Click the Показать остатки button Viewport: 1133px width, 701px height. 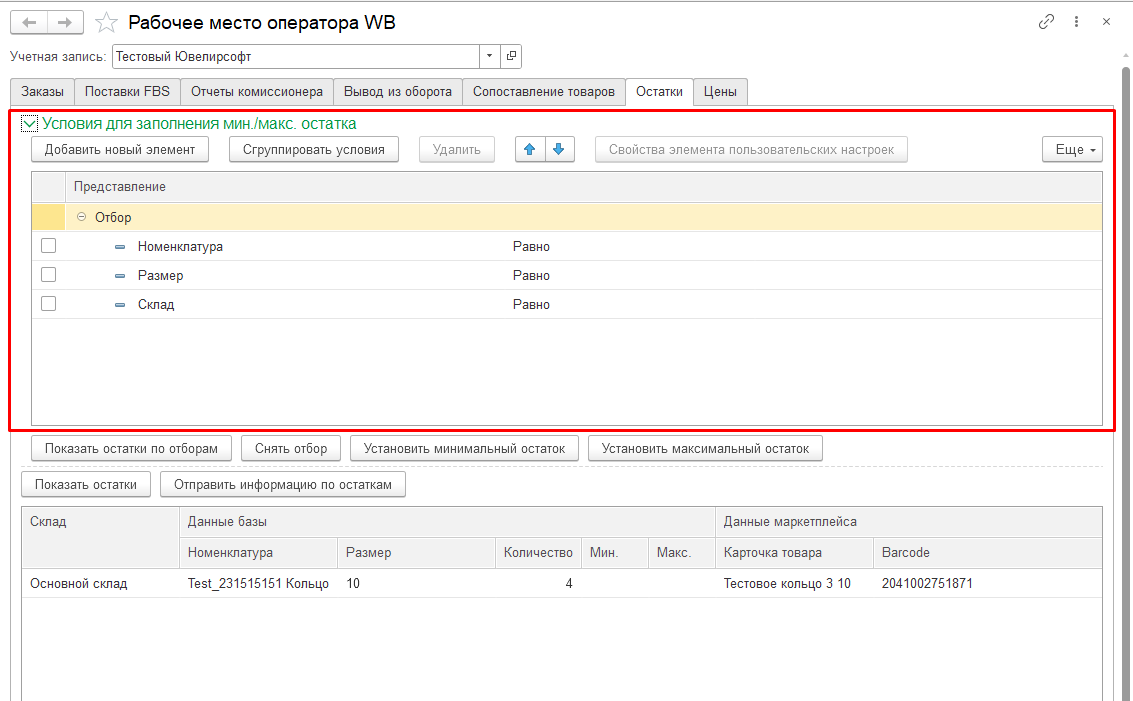86,484
